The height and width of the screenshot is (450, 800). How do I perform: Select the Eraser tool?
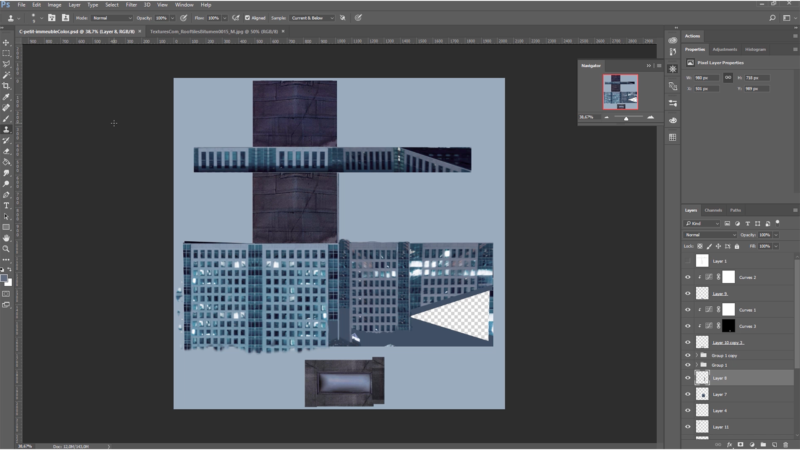(6, 151)
